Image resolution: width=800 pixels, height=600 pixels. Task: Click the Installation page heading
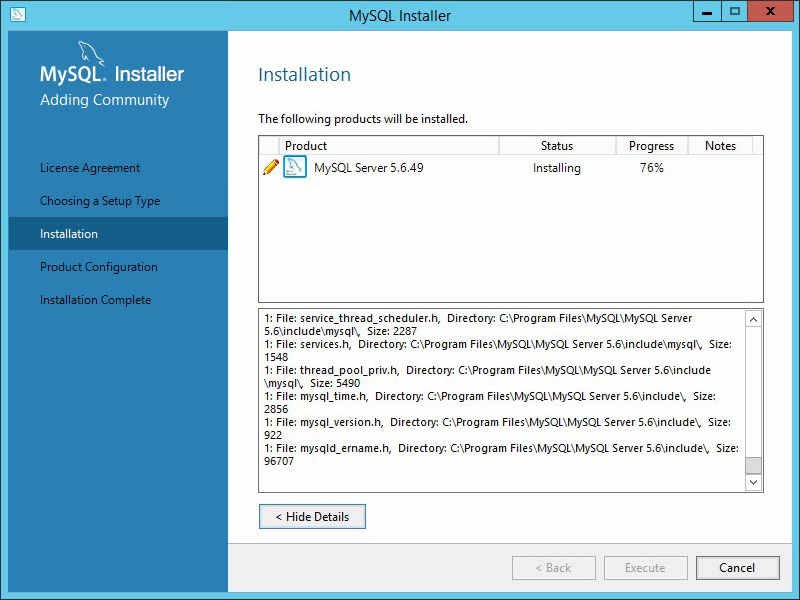(305, 74)
